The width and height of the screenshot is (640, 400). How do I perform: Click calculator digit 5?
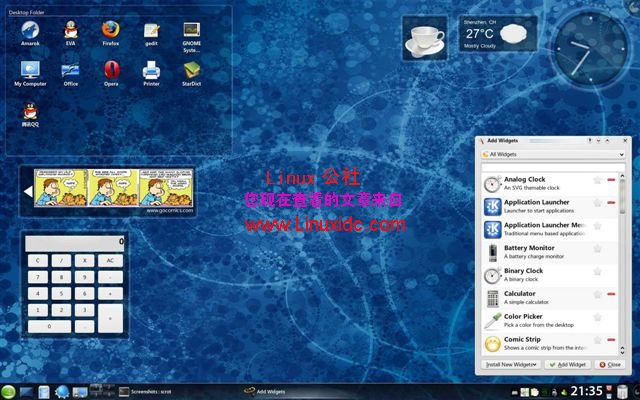61,293
